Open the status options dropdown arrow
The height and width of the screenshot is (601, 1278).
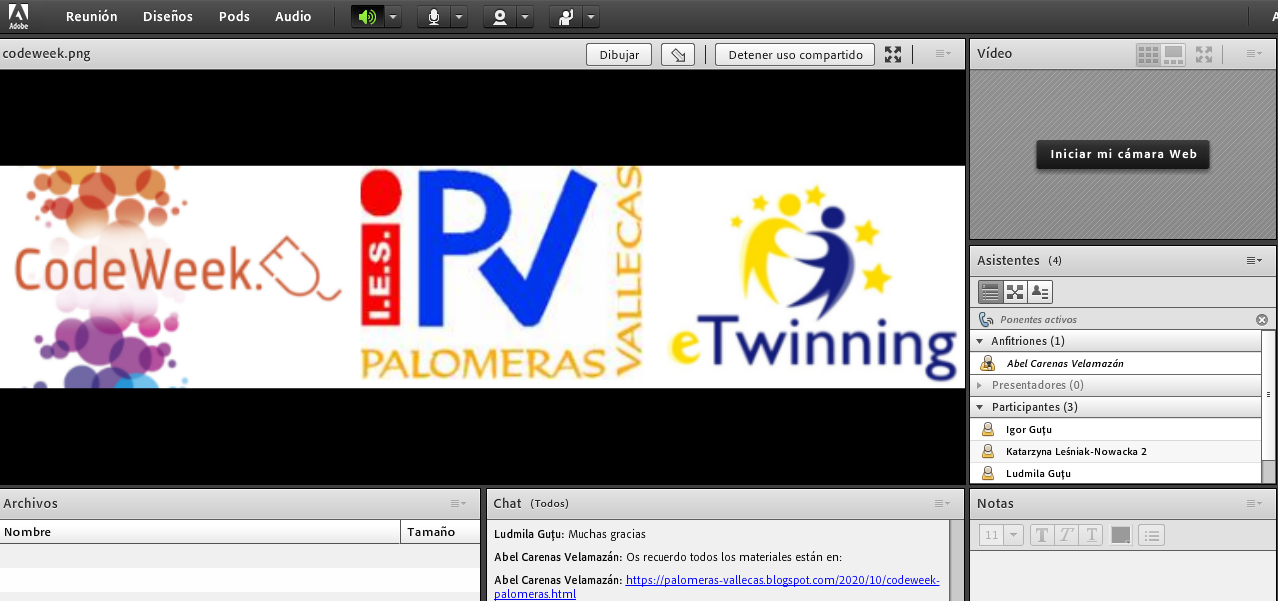(x=591, y=17)
